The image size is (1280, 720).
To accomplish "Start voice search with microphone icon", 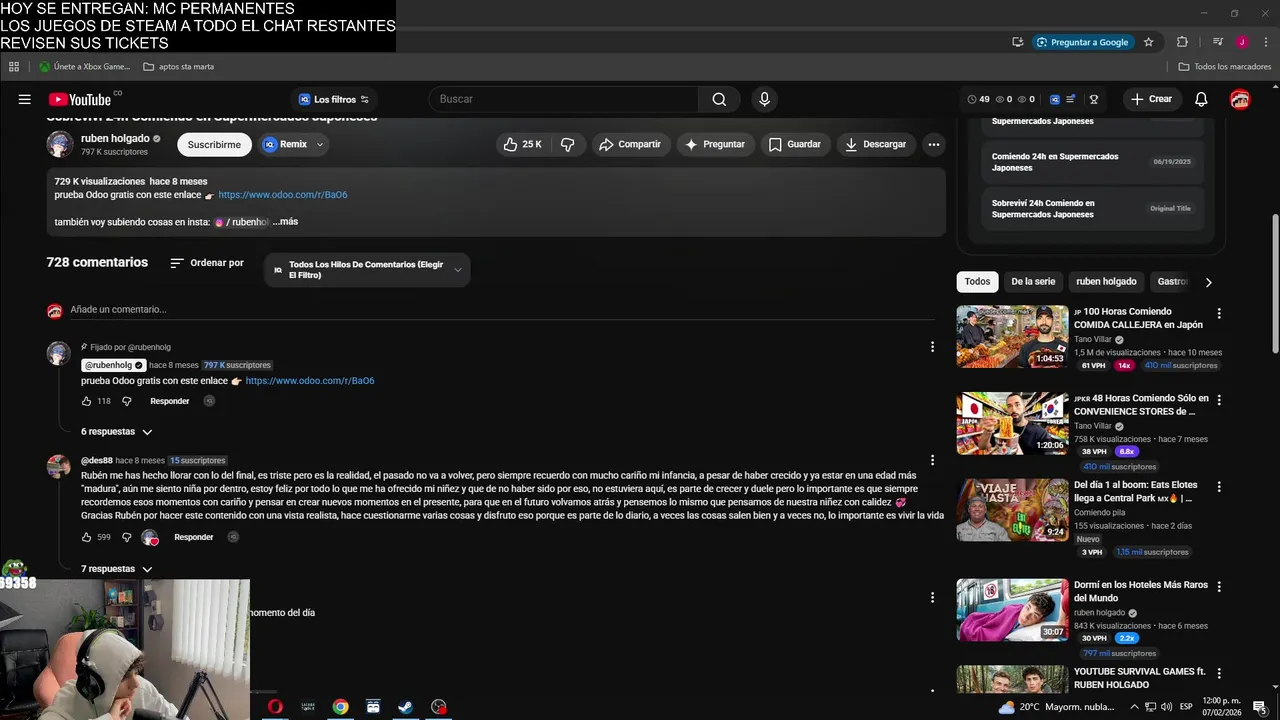I will [764, 99].
